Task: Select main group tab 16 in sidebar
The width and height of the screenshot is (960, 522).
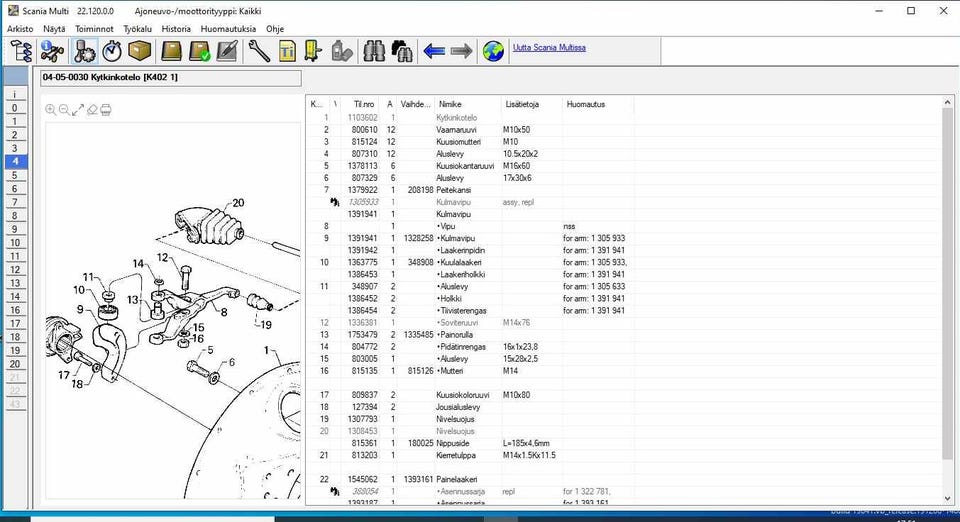Action: click(x=15, y=310)
